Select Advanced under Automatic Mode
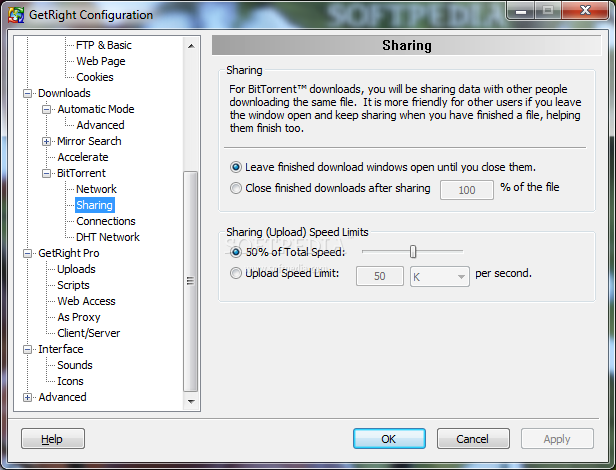 [x=100, y=125]
